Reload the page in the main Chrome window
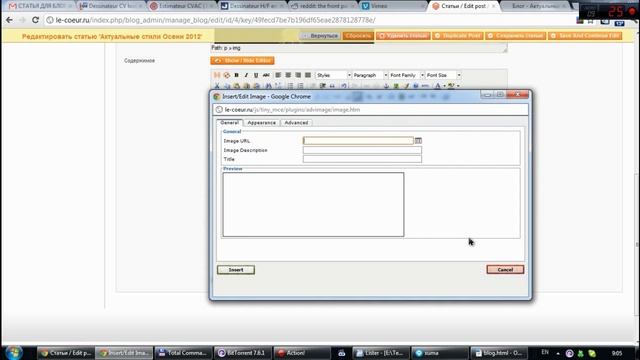The image size is (640, 360). [x=36, y=20]
